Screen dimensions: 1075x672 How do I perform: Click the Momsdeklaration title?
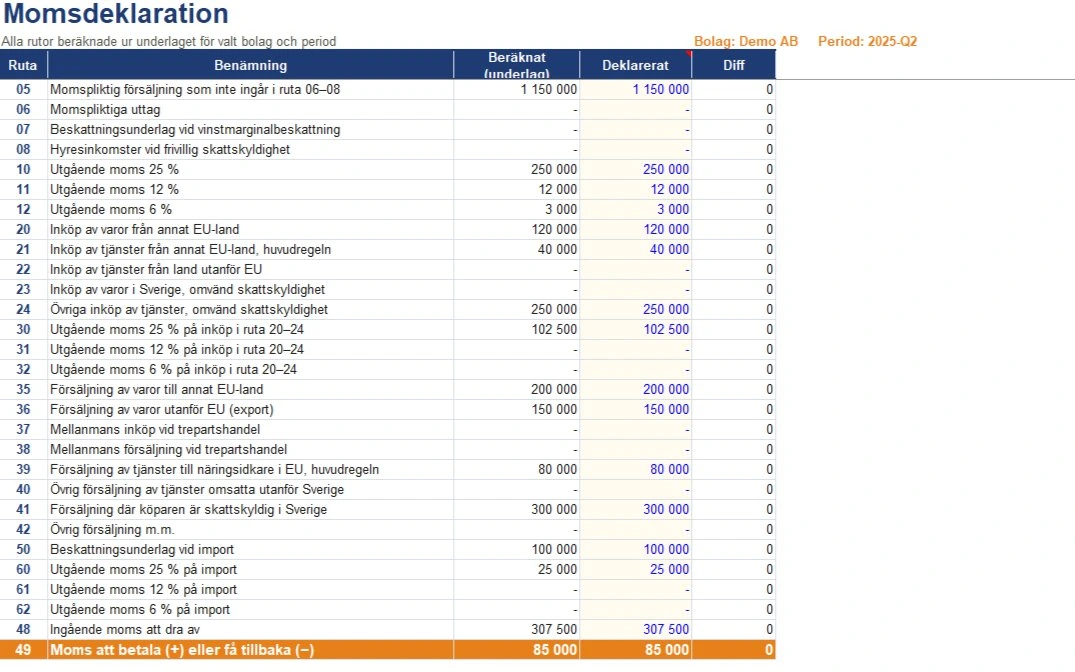pos(116,14)
